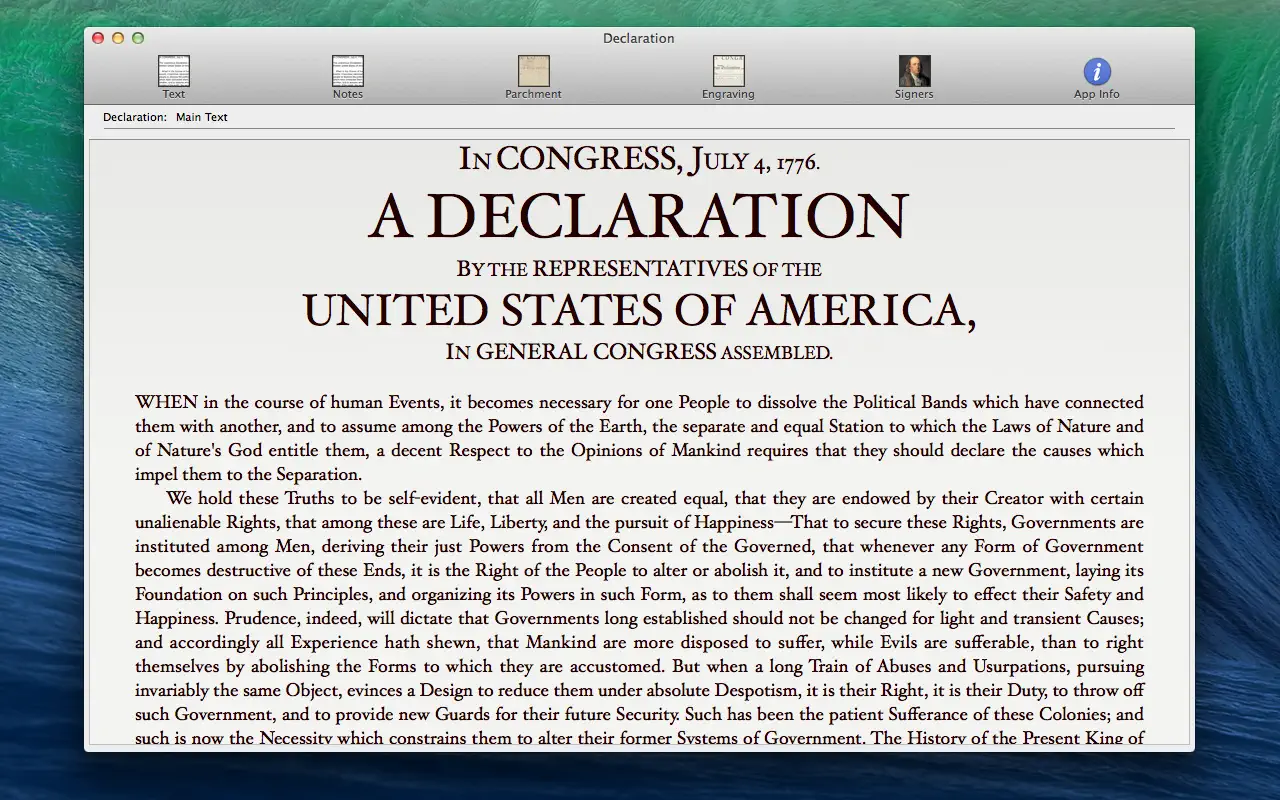View the Signers portrait gallery
The image size is (1280, 800).
913,70
